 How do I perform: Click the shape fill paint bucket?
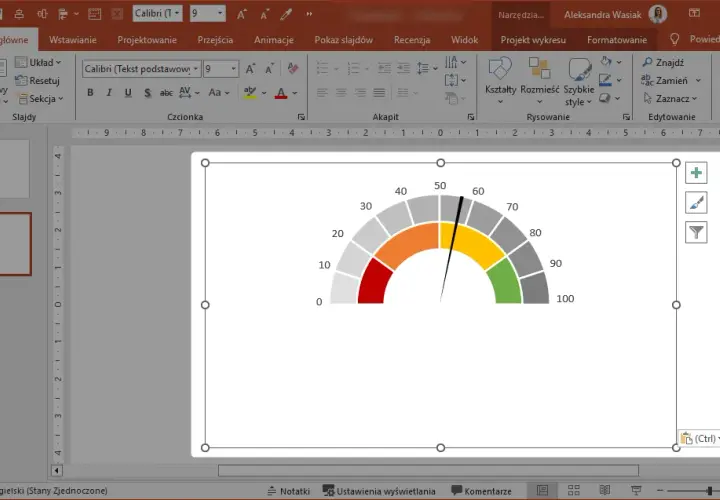coord(606,62)
